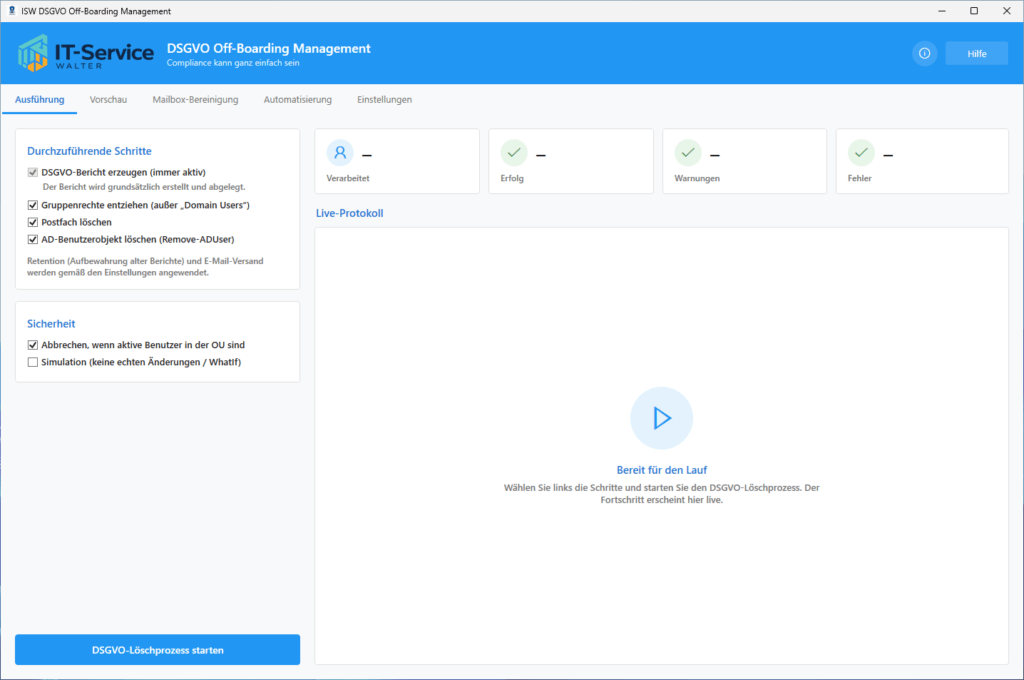The image size is (1024, 680).
Task: Toggle DSGVO-Bericht erzeugen checkbox
Action: (x=33, y=172)
